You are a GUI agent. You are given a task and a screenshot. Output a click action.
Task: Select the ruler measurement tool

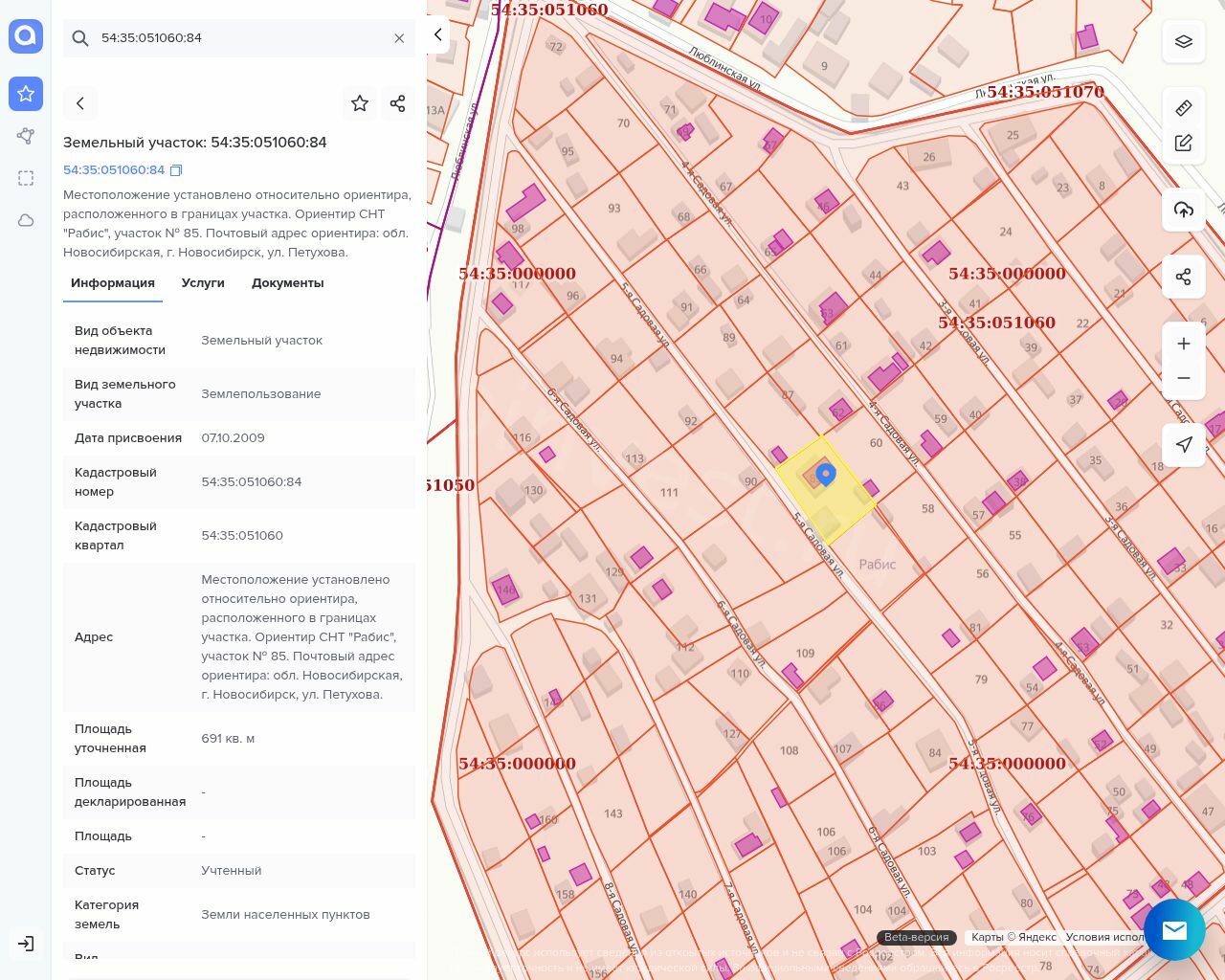[x=1184, y=108]
